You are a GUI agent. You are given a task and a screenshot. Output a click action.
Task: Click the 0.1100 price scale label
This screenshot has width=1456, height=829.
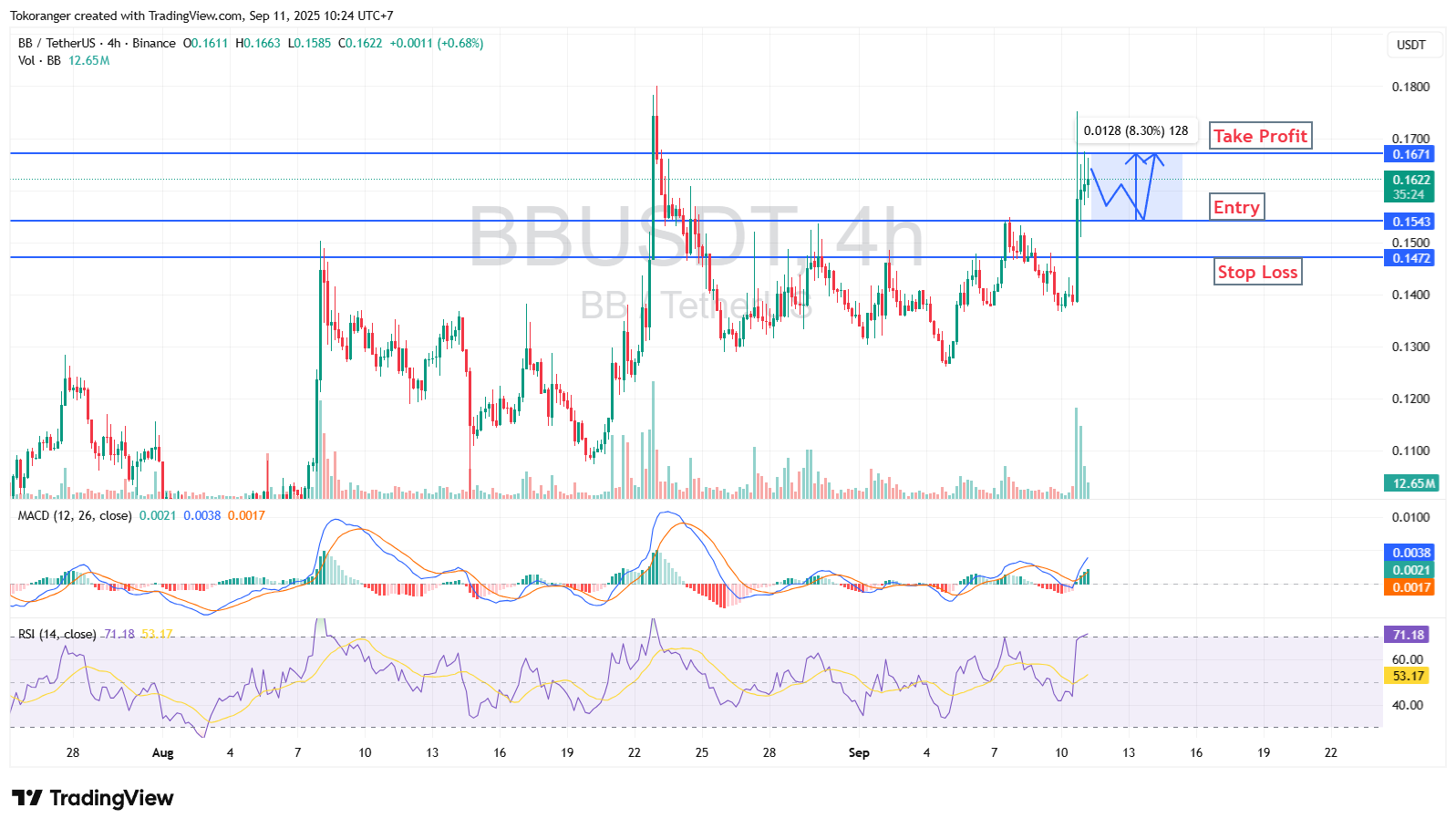(1410, 451)
